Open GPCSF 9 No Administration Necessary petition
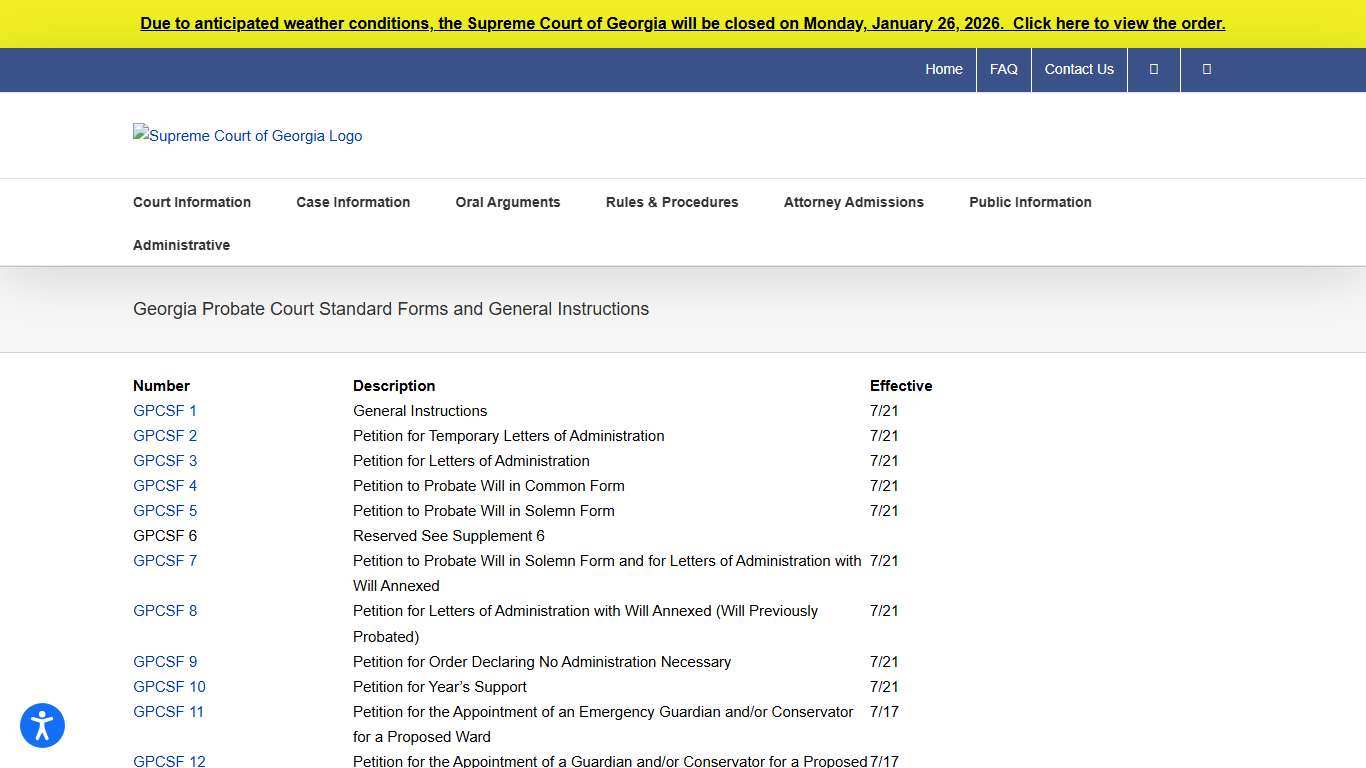The width and height of the screenshot is (1366, 768). (164, 661)
